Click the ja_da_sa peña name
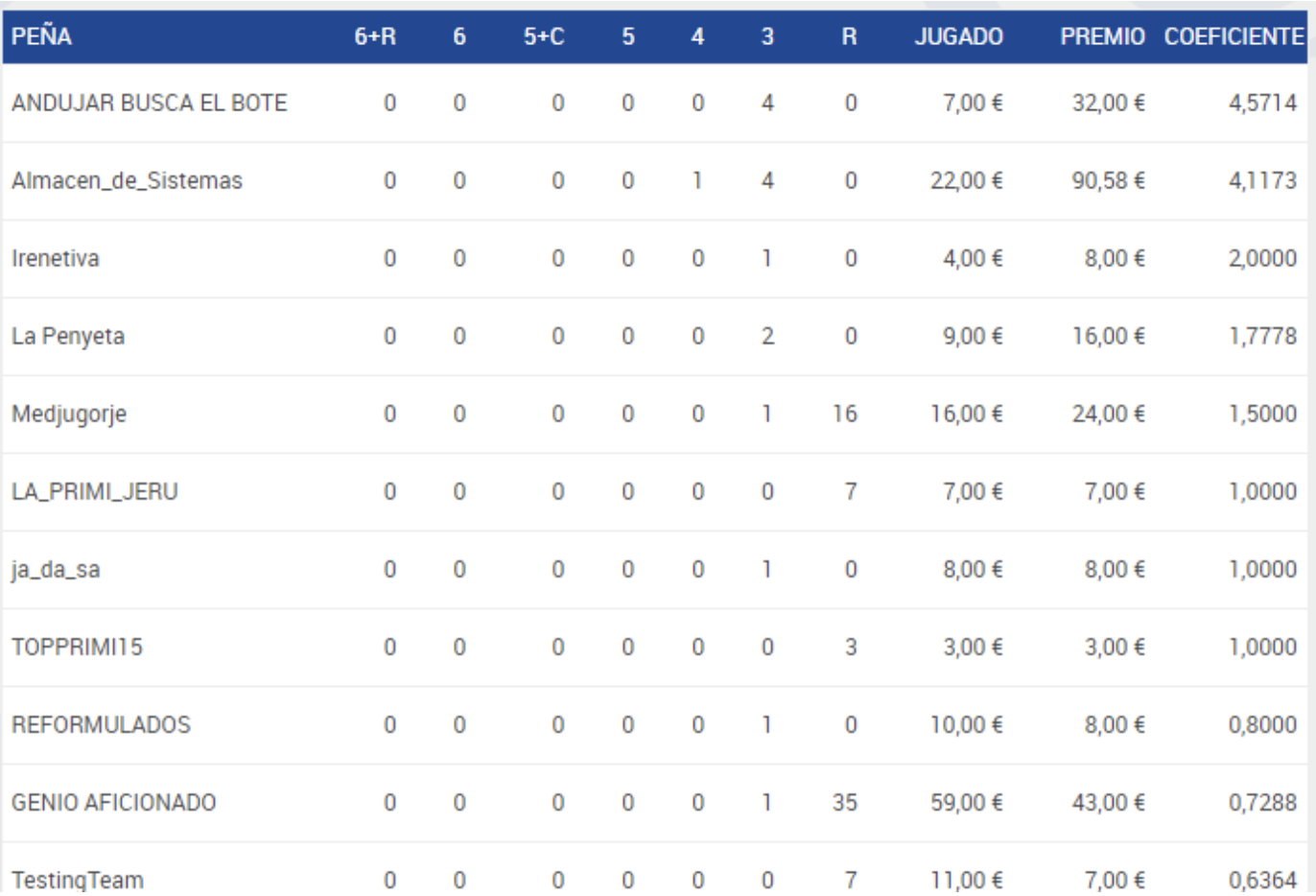The height and width of the screenshot is (896, 1316). (x=56, y=569)
